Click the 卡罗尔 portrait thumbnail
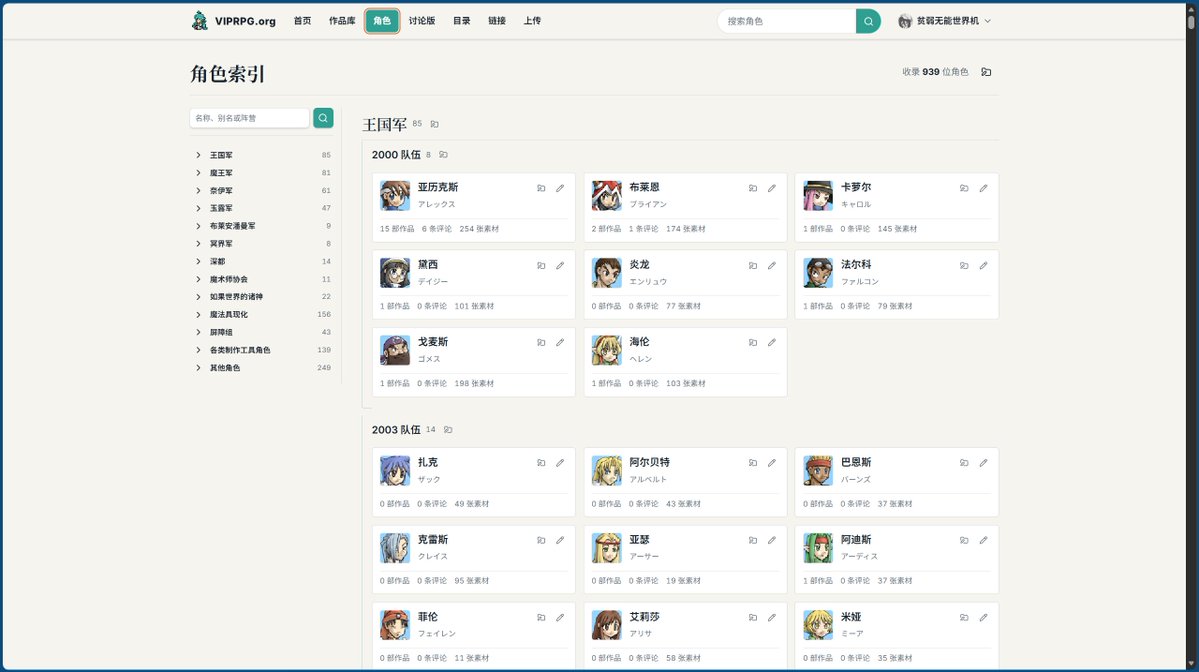The height and width of the screenshot is (672, 1199). [818, 196]
